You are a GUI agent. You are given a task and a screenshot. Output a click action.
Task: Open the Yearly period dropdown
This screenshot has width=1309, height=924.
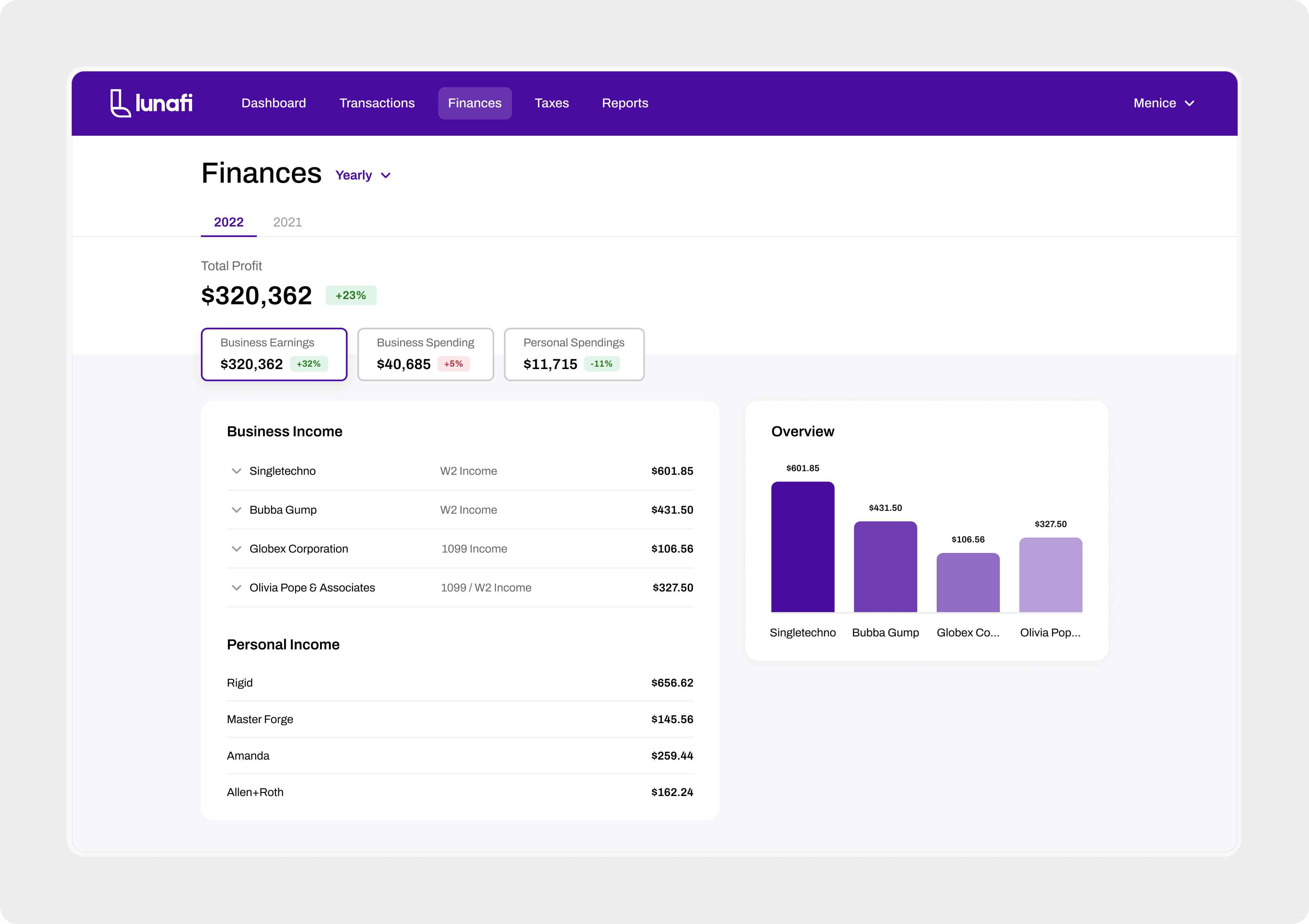click(363, 176)
